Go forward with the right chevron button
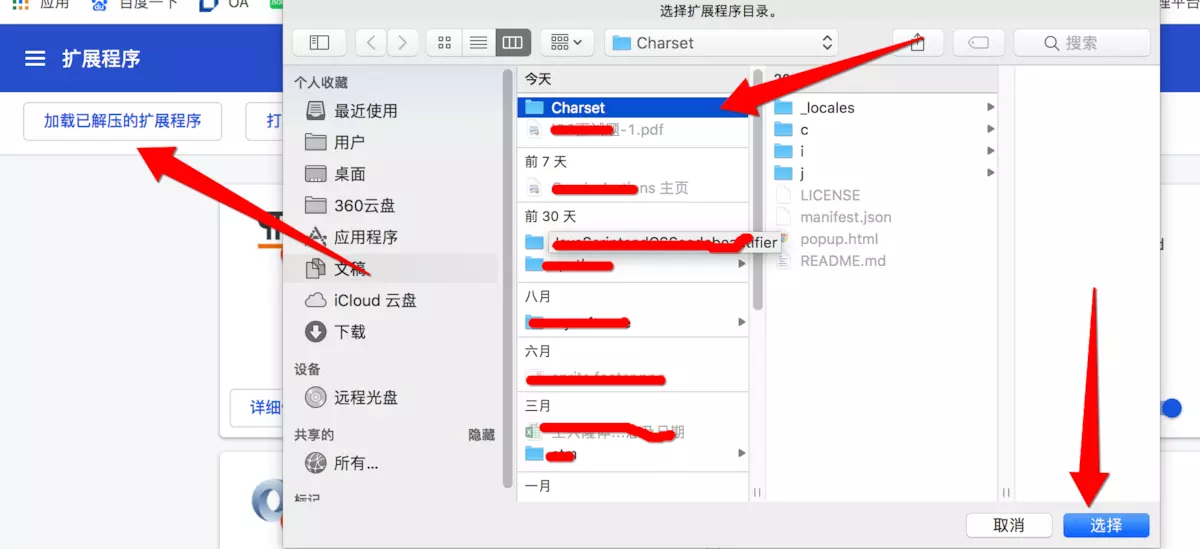This screenshot has width=1200, height=549. click(x=402, y=43)
